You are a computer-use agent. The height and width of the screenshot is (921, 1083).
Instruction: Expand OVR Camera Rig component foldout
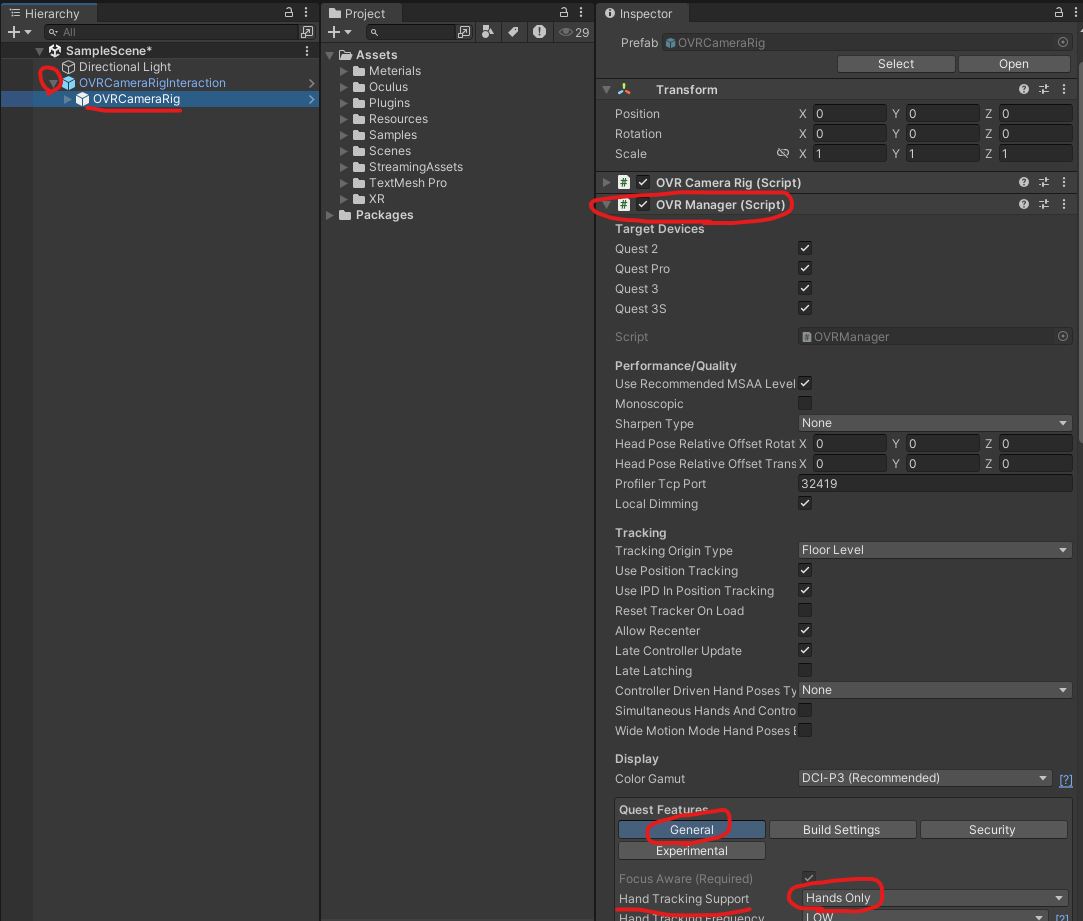tap(606, 182)
